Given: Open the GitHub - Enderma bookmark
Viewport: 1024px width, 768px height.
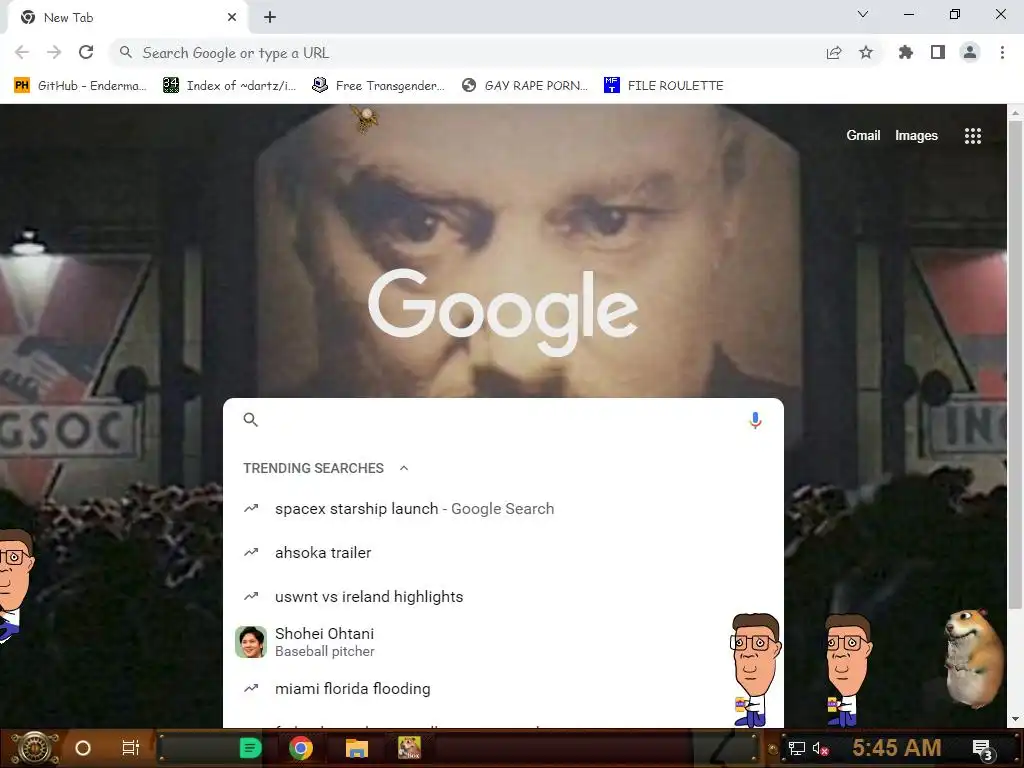Looking at the screenshot, I should 80,86.
